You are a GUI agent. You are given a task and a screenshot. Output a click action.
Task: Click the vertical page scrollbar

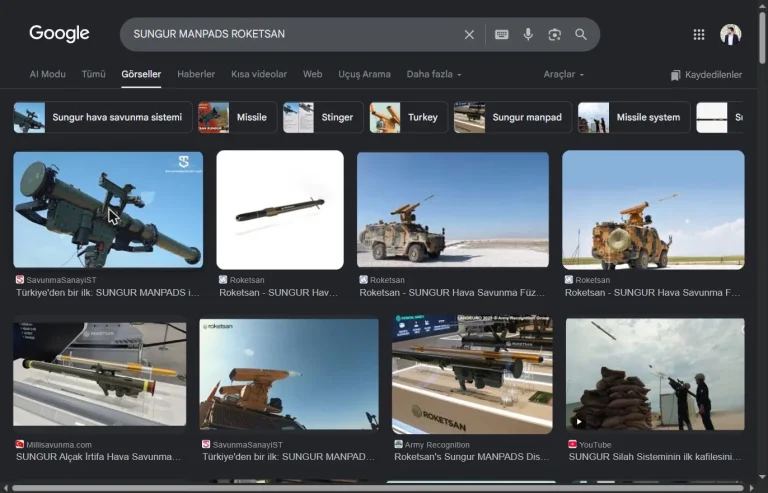[762, 39]
